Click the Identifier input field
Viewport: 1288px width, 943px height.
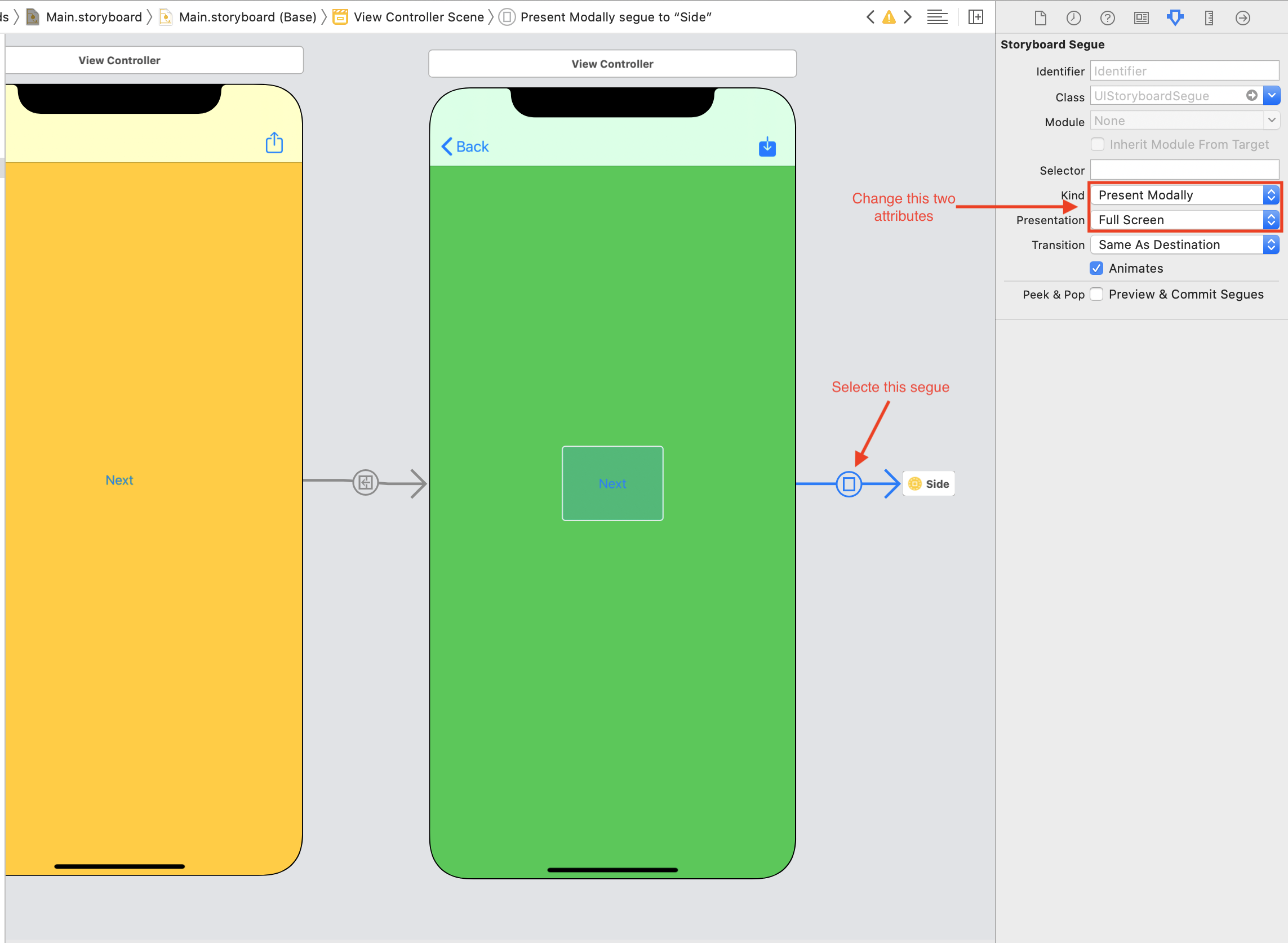coord(1185,70)
